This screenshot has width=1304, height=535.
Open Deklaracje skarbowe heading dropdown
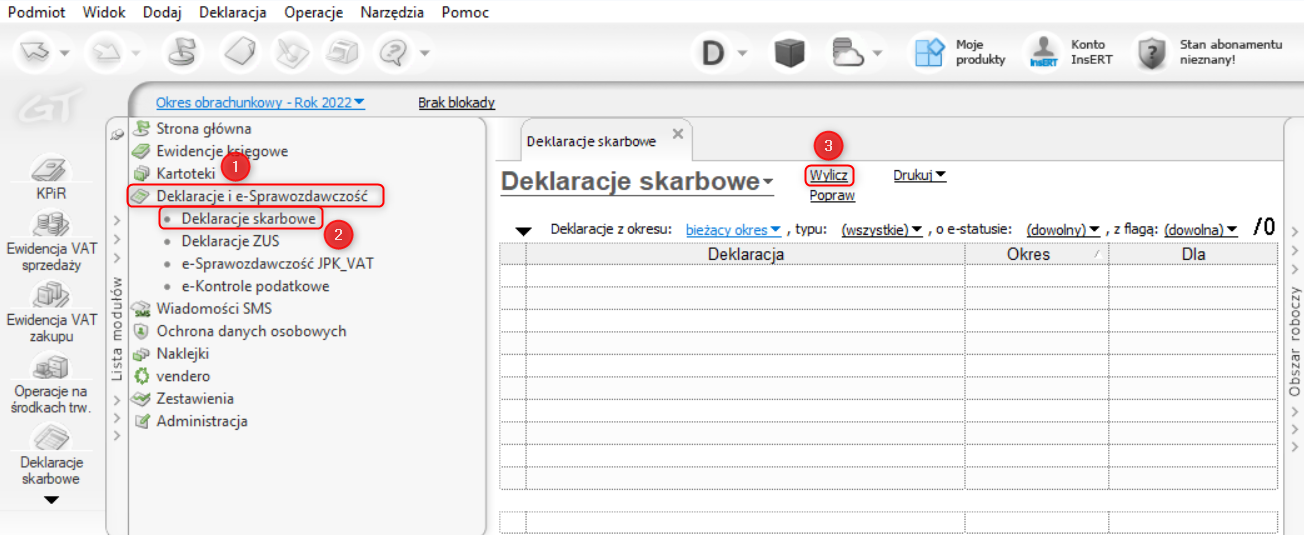click(768, 183)
